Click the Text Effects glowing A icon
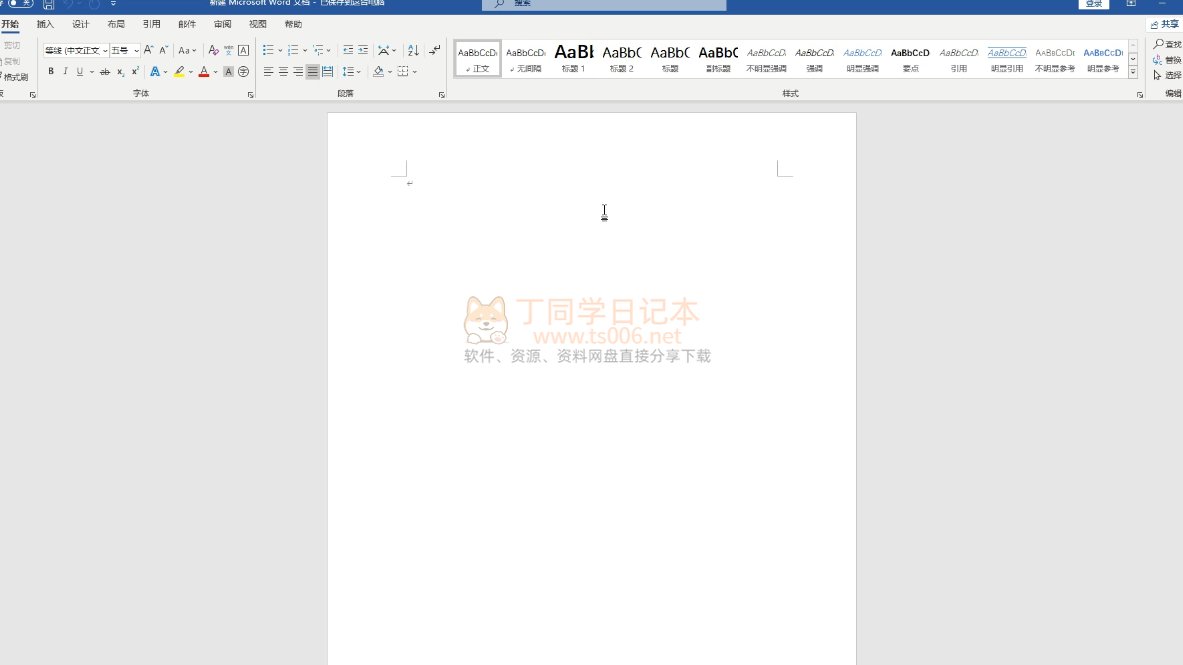The image size is (1183, 665). (x=155, y=72)
